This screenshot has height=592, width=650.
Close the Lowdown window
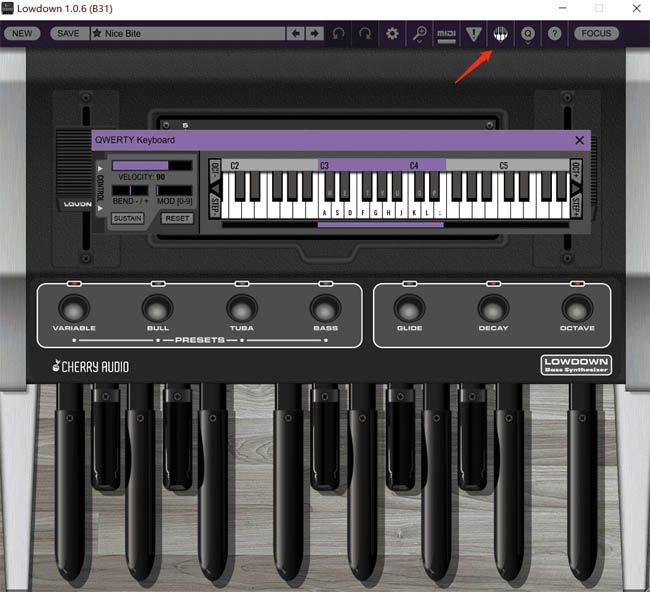pos(637,8)
